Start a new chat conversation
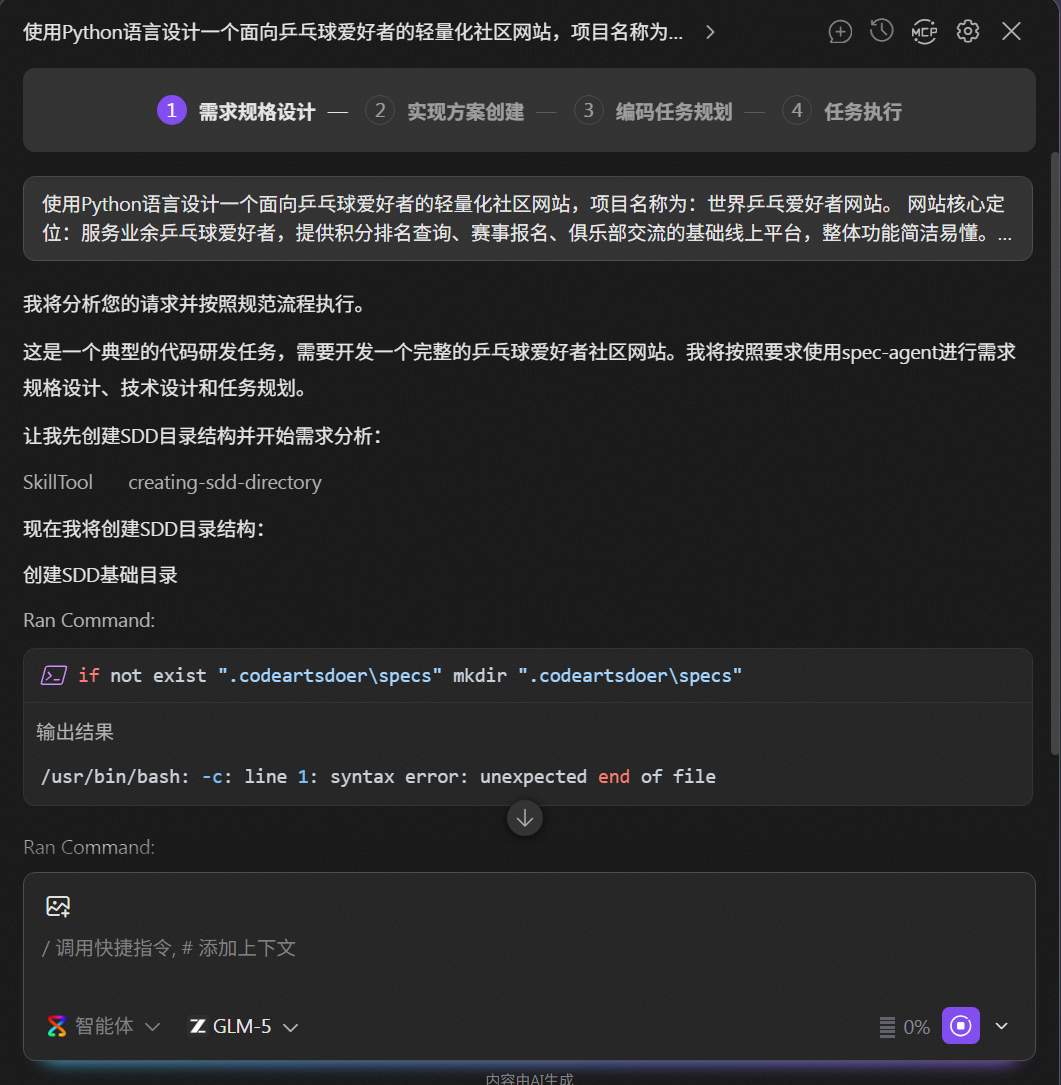Viewport: 1061px width, 1085px height. click(840, 32)
